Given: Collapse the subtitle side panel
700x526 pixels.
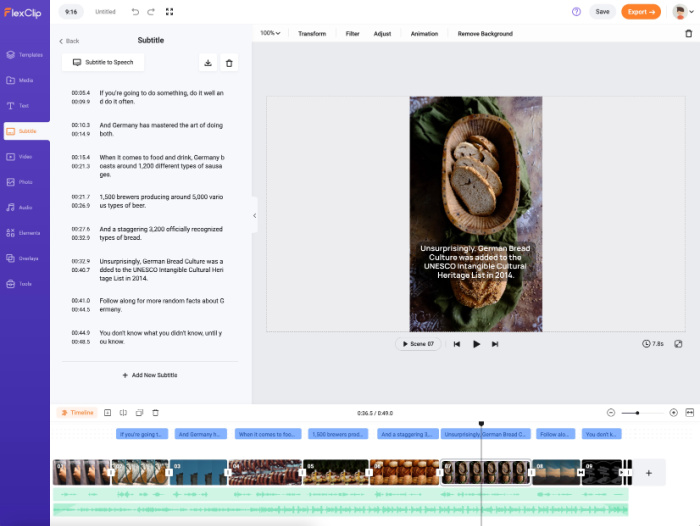Looking at the screenshot, I should [254, 215].
